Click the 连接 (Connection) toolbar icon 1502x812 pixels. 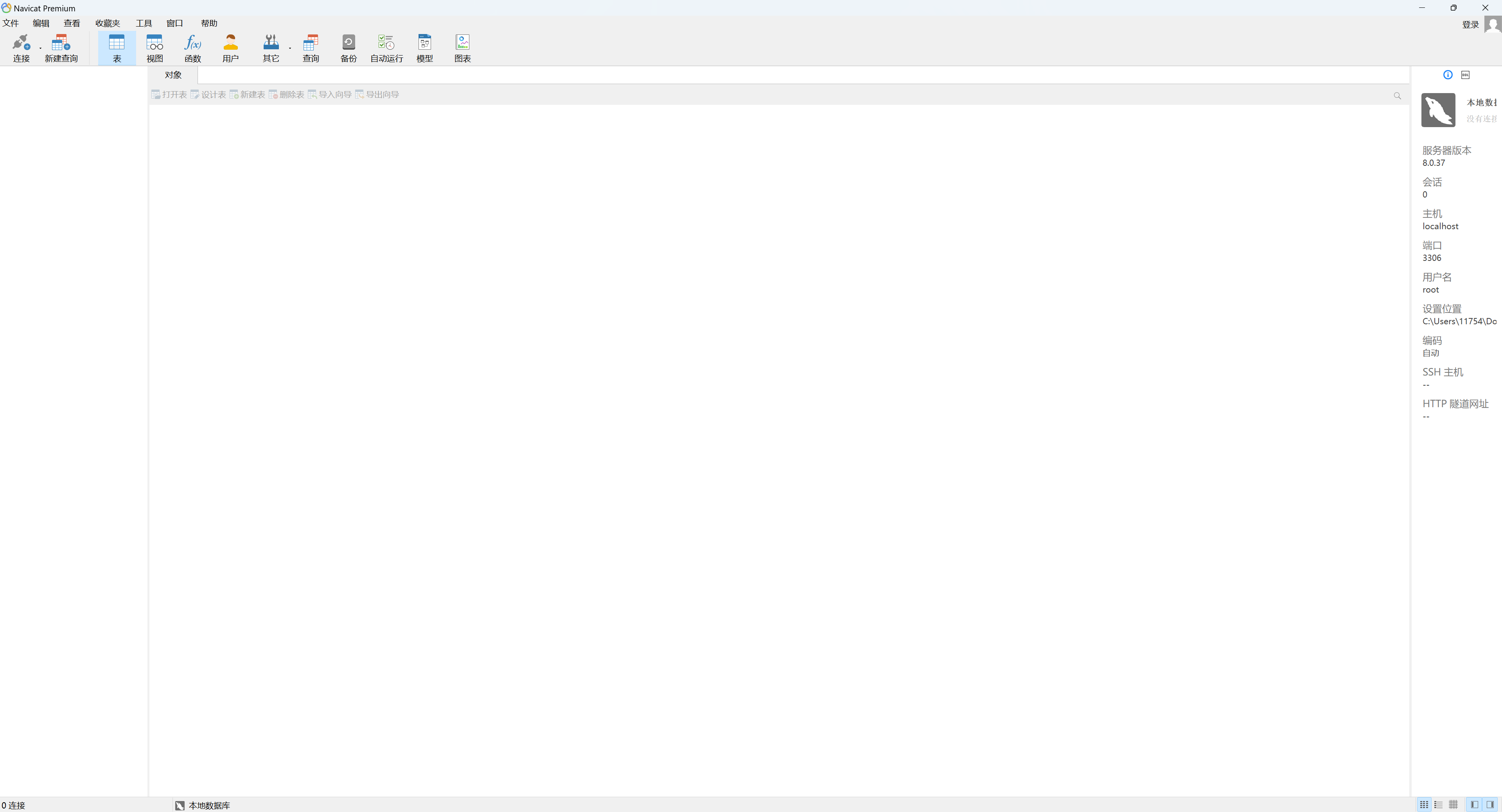point(21,48)
